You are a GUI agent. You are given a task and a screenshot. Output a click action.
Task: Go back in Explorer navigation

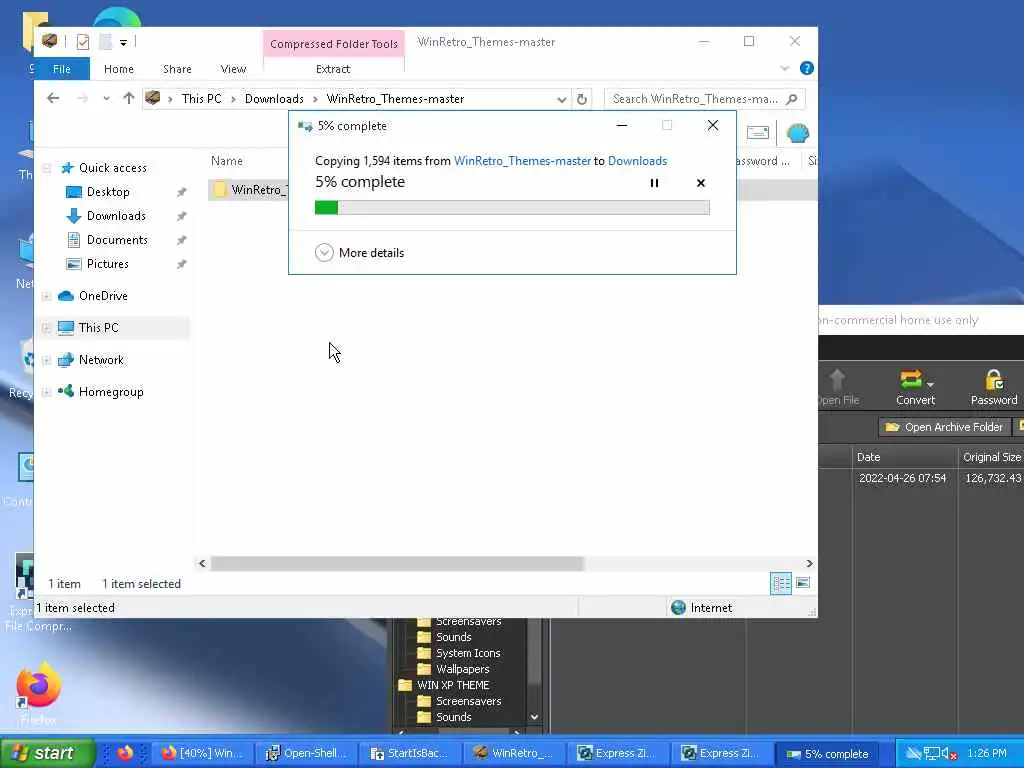tap(53, 99)
